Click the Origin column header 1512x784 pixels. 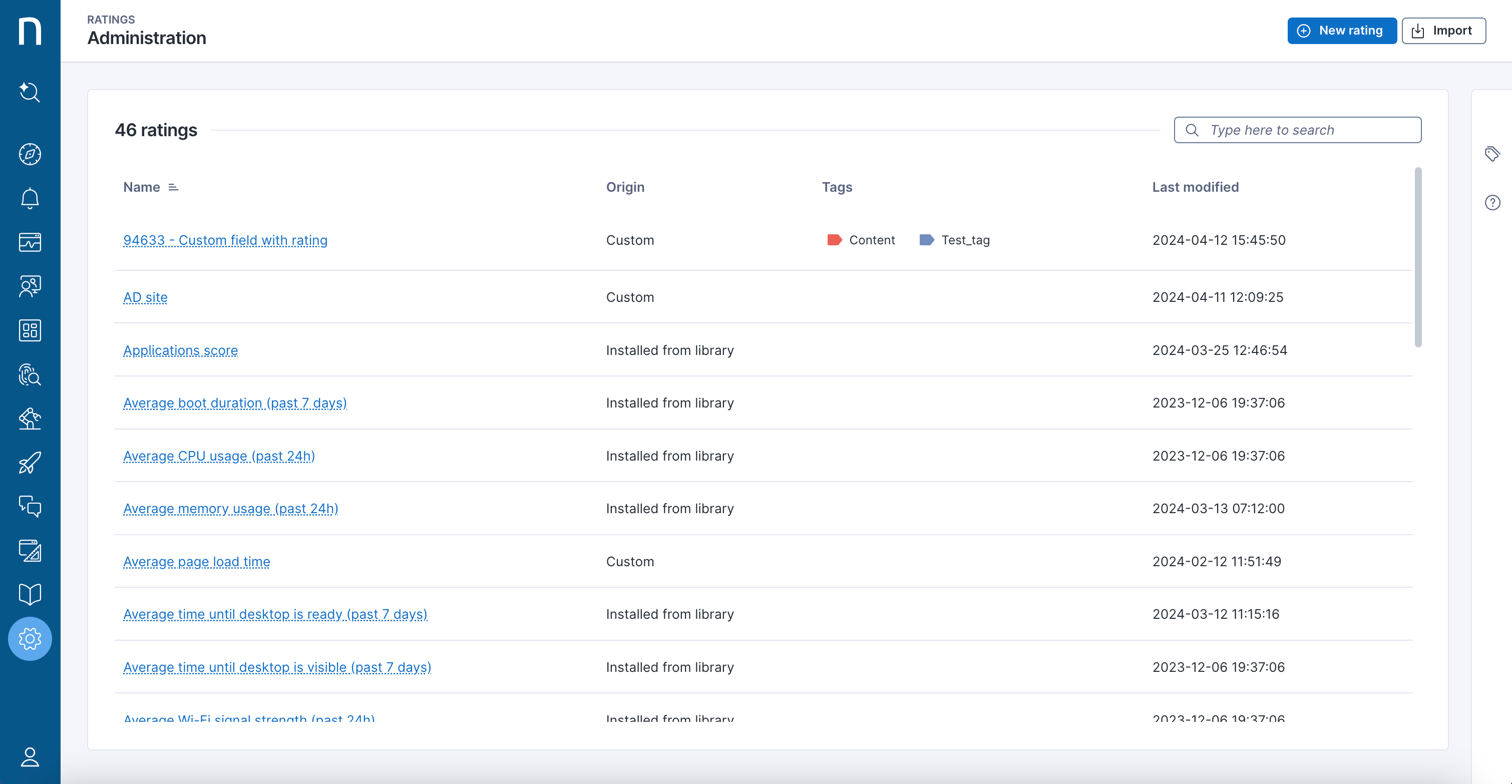tap(625, 187)
